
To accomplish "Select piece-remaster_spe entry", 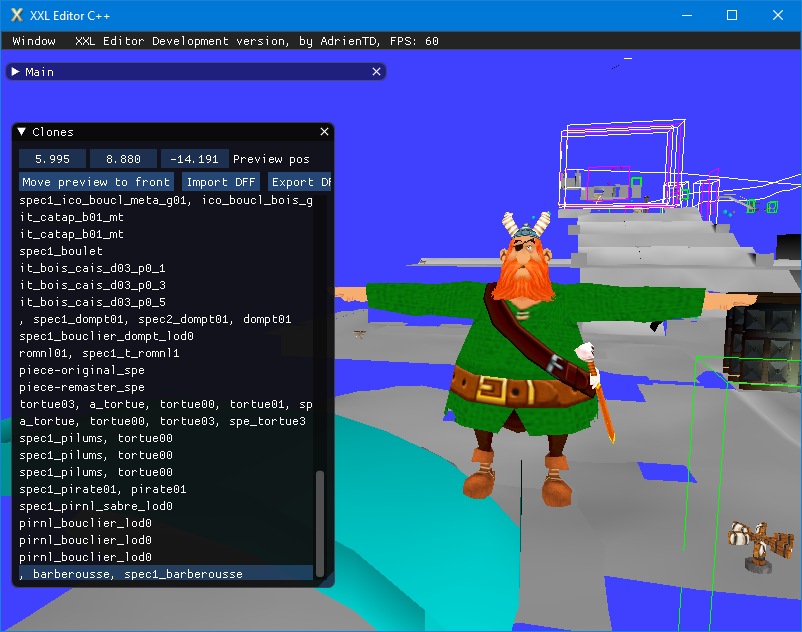I will pyautogui.click(x=166, y=387).
